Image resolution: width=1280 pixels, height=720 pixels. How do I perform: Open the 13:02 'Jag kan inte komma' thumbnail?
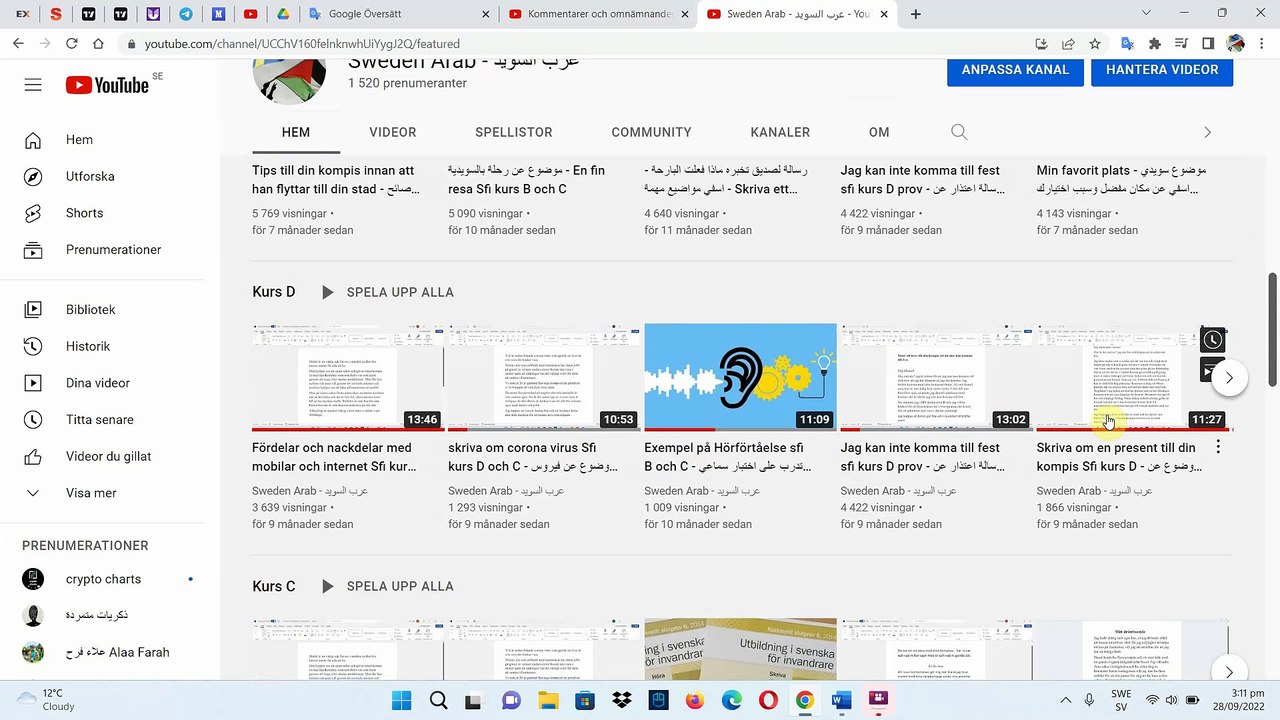936,377
